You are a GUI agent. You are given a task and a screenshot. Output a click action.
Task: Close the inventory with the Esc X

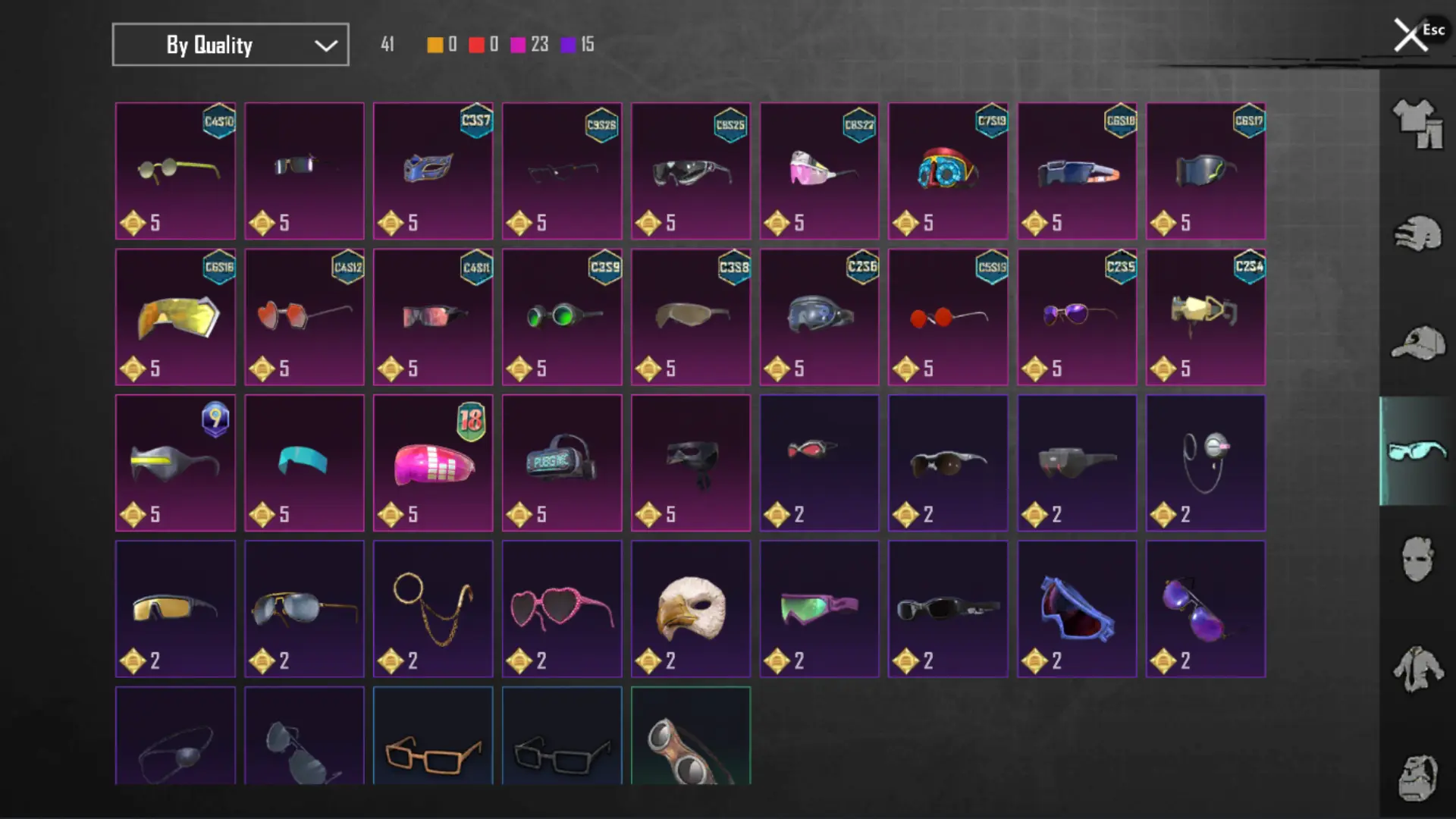(1411, 35)
